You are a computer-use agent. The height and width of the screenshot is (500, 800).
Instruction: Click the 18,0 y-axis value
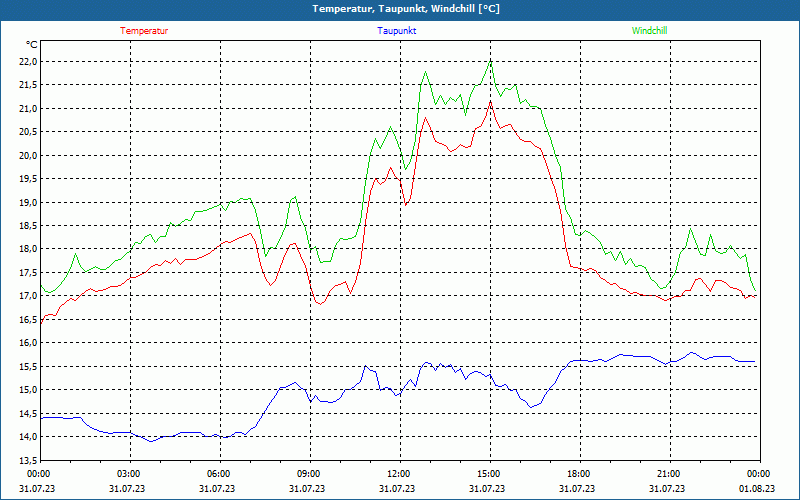point(29,249)
